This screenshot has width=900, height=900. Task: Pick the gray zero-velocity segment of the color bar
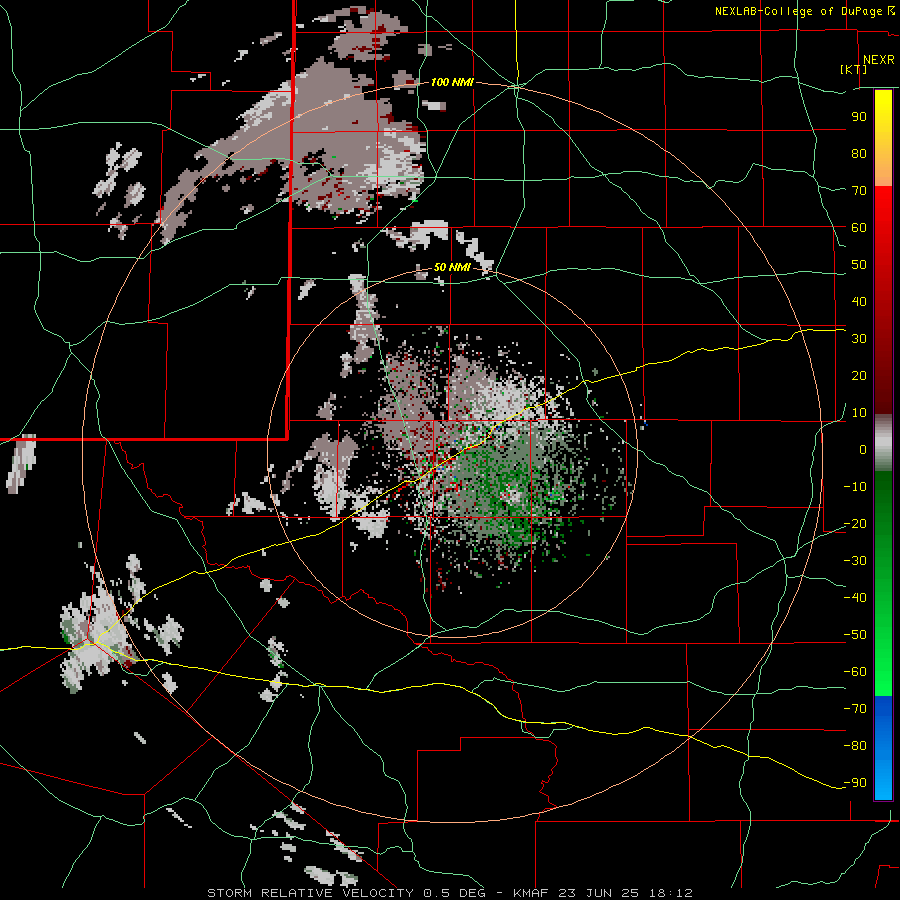[883, 443]
